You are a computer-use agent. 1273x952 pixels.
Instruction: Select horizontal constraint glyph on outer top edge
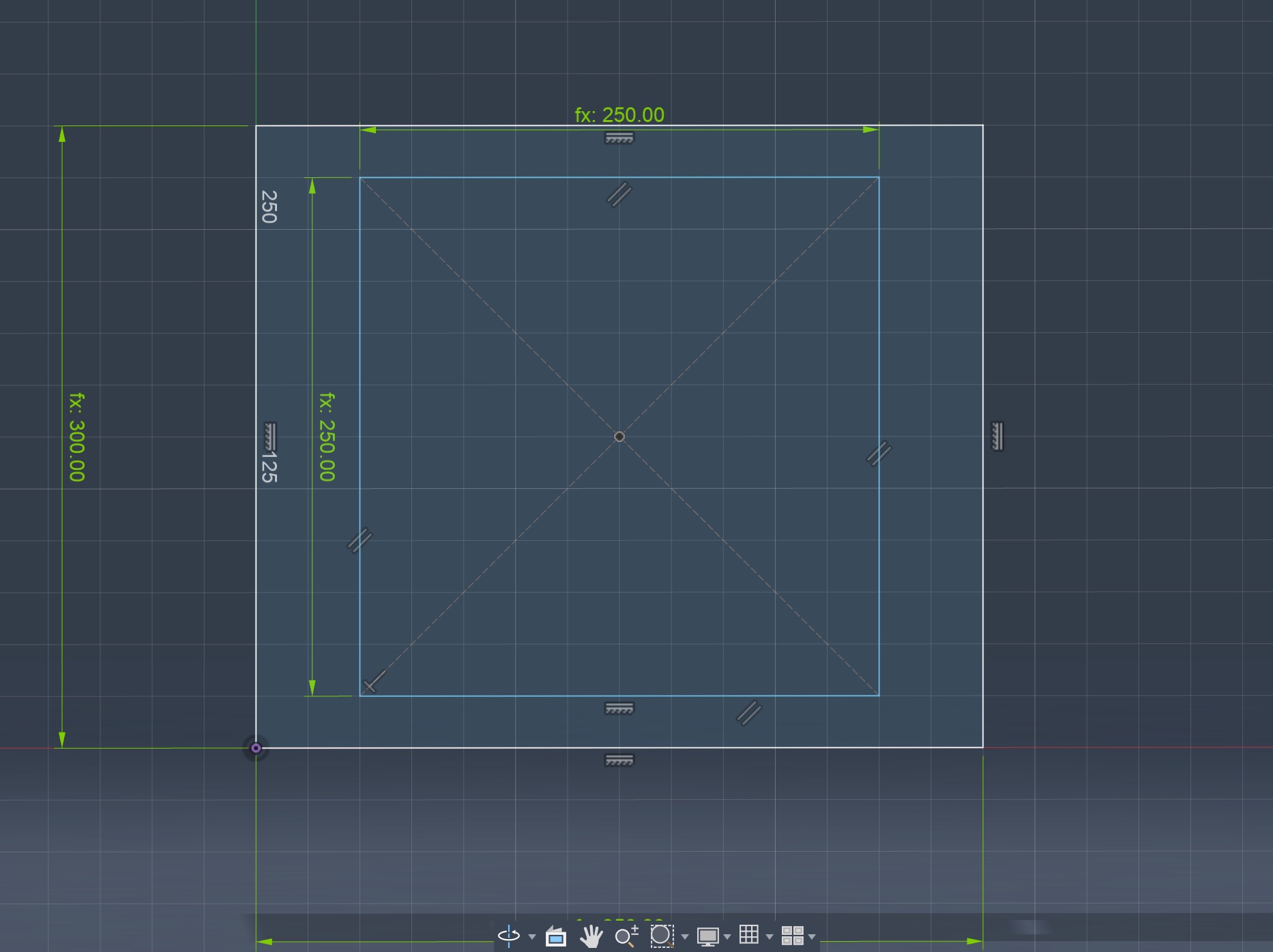point(619,138)
